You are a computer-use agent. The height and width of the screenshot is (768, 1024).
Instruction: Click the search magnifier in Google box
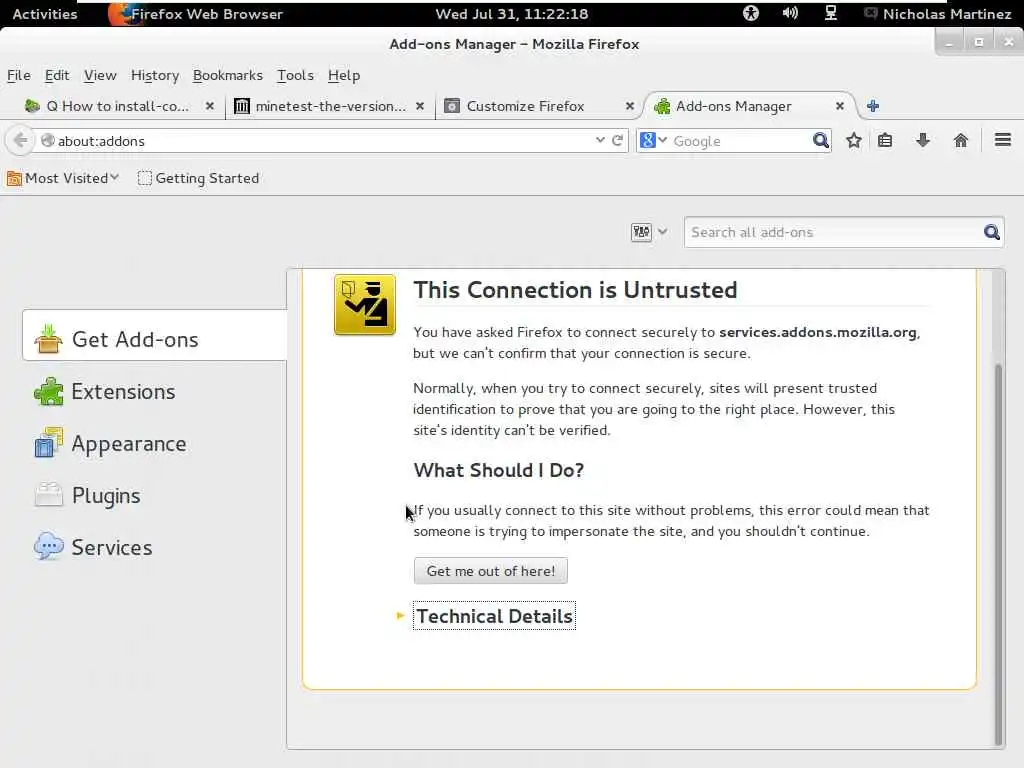point(820,140)
